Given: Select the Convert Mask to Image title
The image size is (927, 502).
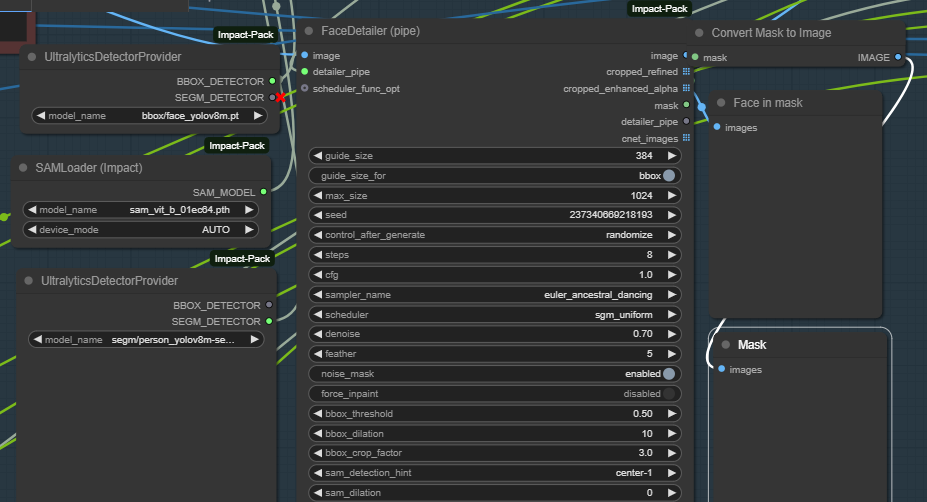Looking at the screenshot, I should pos(771,33).
